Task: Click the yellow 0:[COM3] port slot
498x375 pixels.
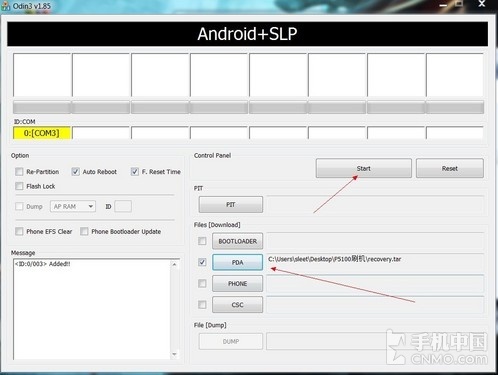Action: pyautogui.click(x=42, y=133)
